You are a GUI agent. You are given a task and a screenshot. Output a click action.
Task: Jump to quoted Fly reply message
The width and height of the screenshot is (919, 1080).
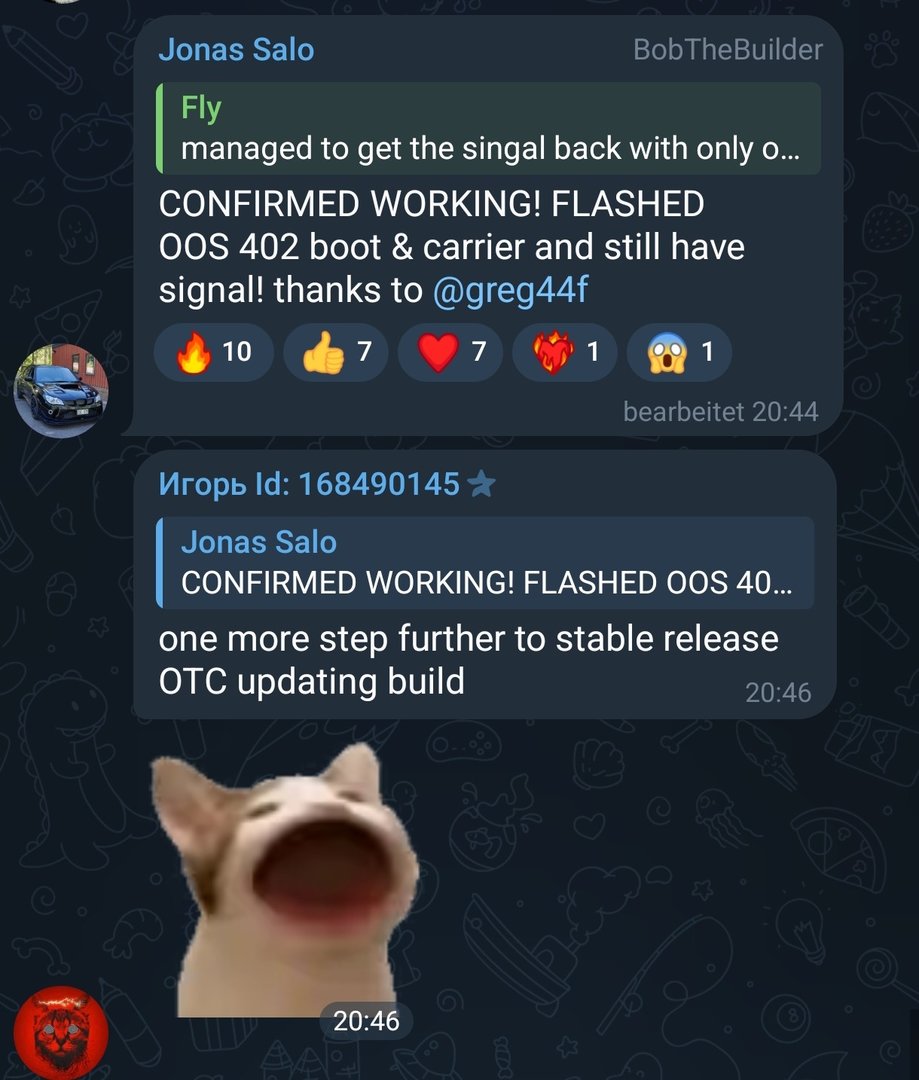pos(488,128)
